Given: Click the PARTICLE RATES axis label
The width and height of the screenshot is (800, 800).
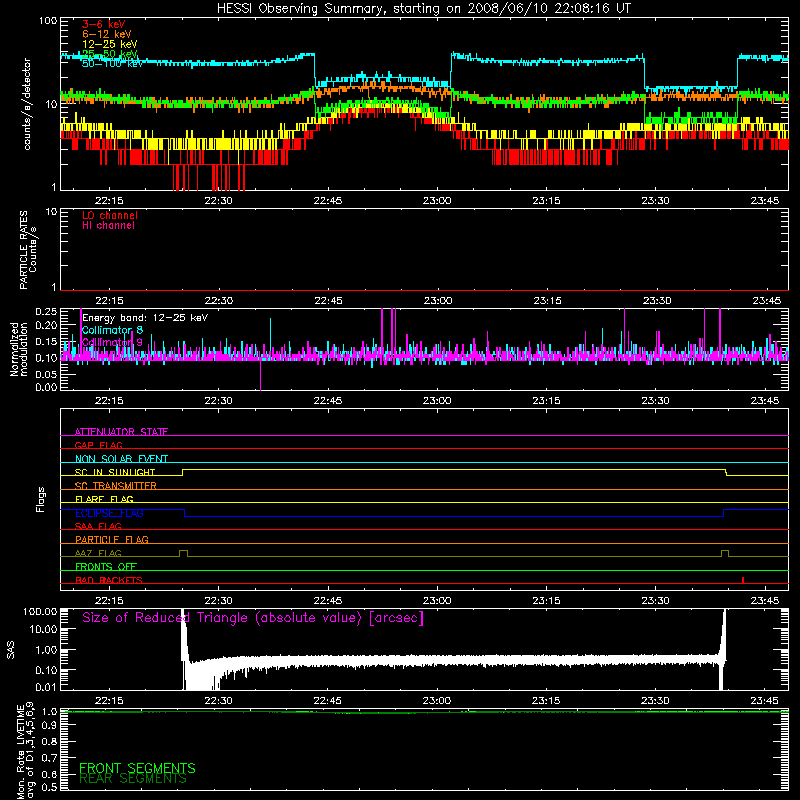Looking at the screenshot, I should [23, 250].
